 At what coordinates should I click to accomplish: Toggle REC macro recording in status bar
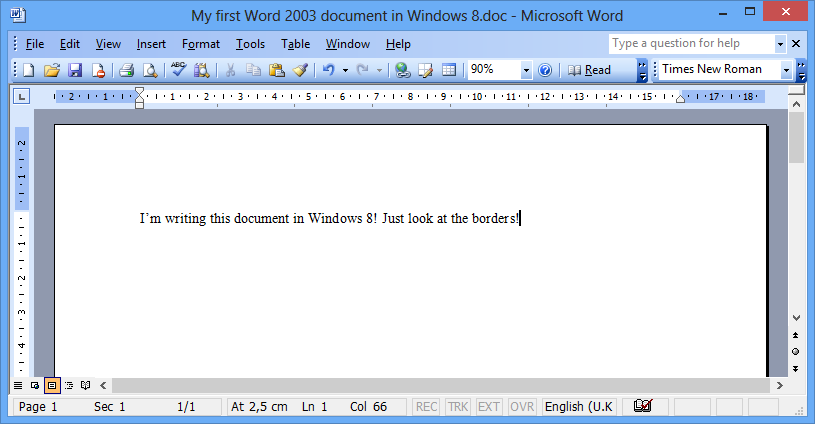coord(426,407)
